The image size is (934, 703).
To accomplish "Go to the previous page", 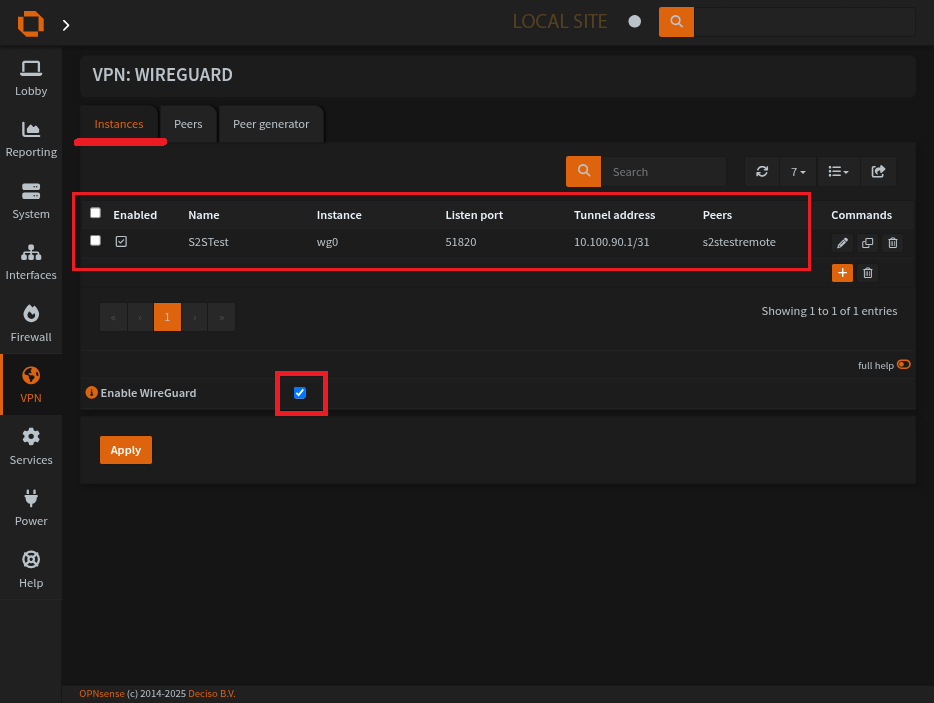I will pos(140,317).
